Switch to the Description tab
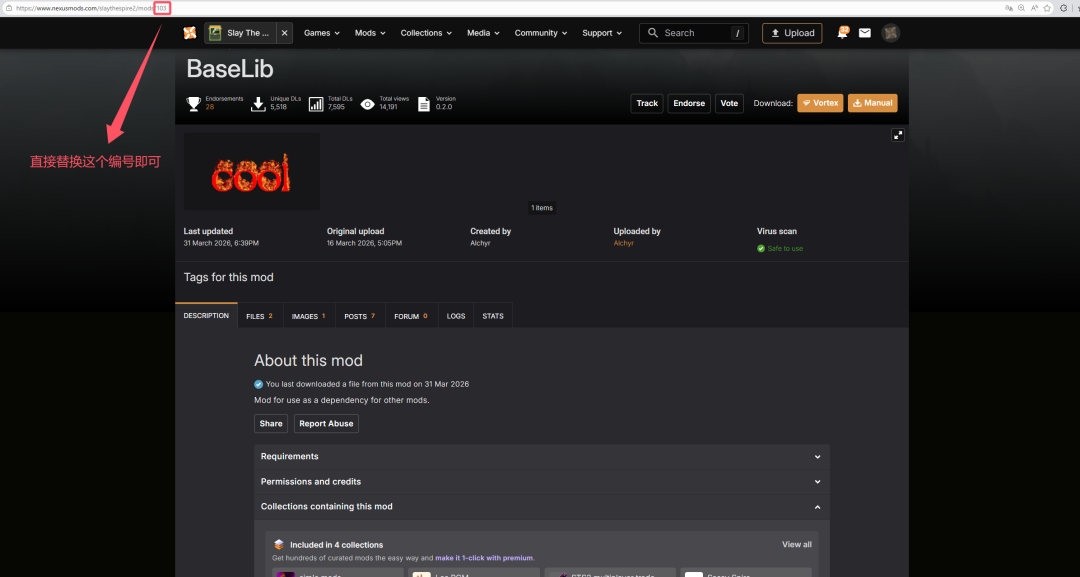The width and height of the screenshot is (1080, 577). [x=206, y=315]
